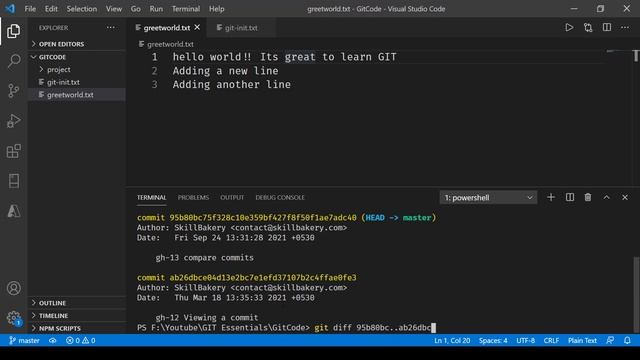Open the Run menu
Screen dimensions: 640x360
pos(156,9)
